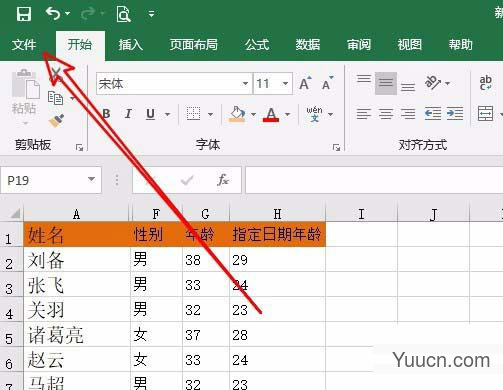Click the 粘贴 (Paste) clipboard icon
503x390 pixels.
[x=25, y=84]
